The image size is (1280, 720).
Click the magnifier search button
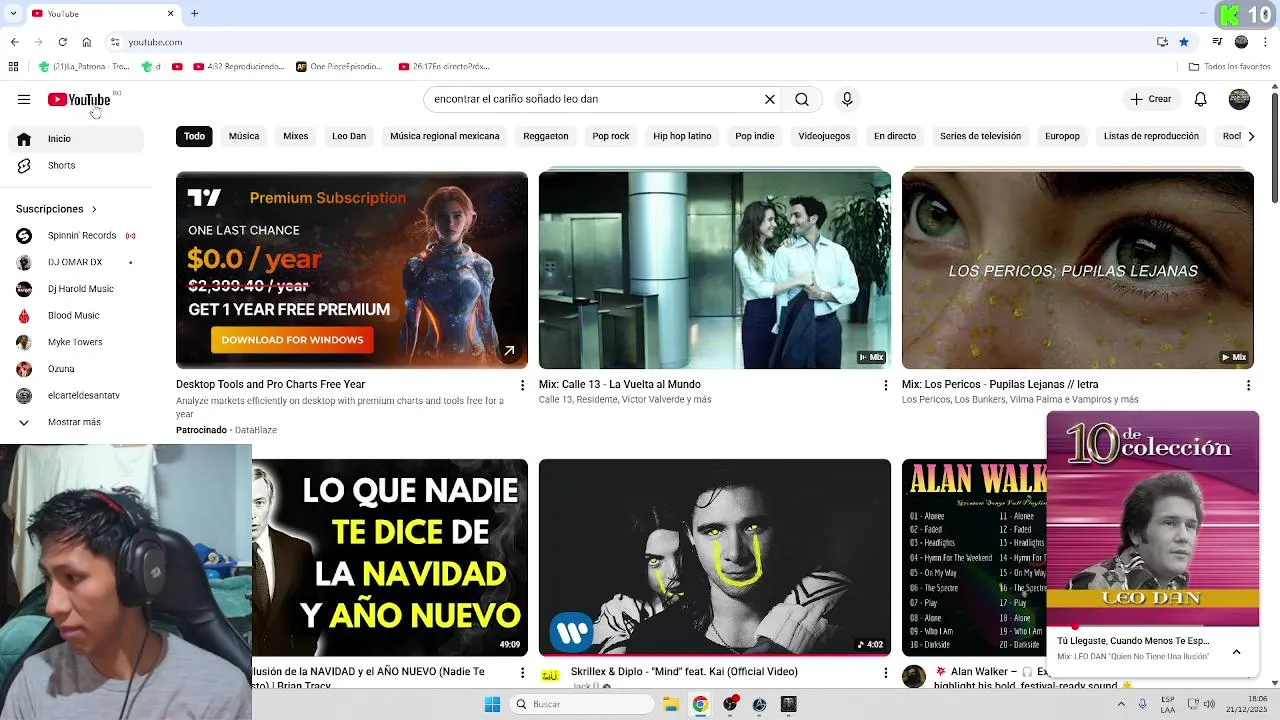point(802,99)
